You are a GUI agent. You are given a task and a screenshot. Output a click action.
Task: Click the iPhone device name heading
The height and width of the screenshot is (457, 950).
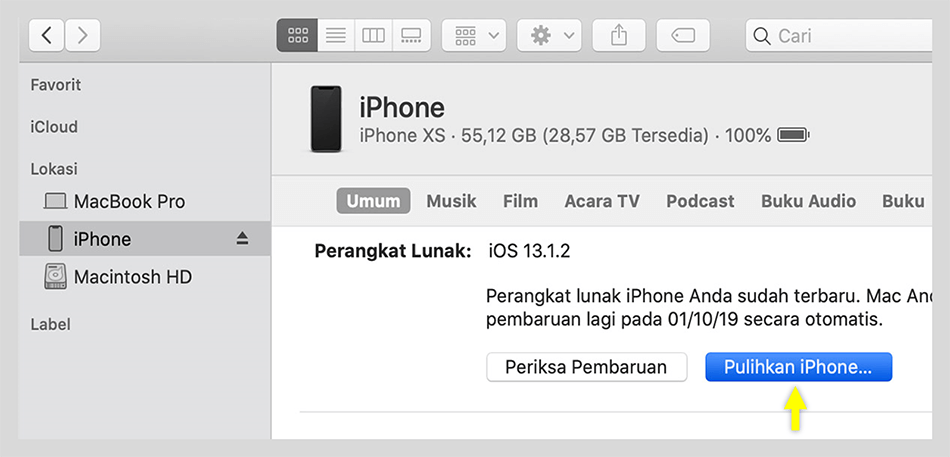coord(402,108)
